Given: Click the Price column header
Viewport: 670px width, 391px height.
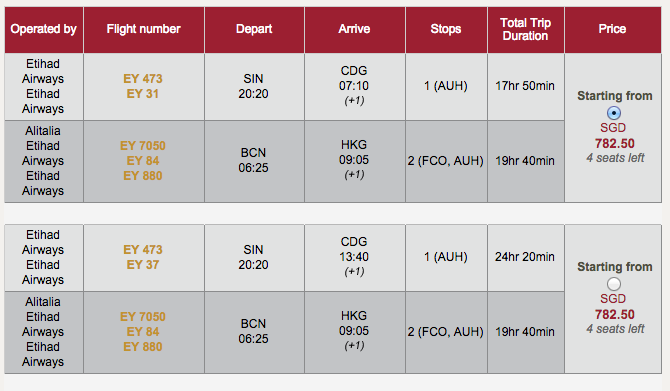Looking at the screenshot, I should click(613, 29).
